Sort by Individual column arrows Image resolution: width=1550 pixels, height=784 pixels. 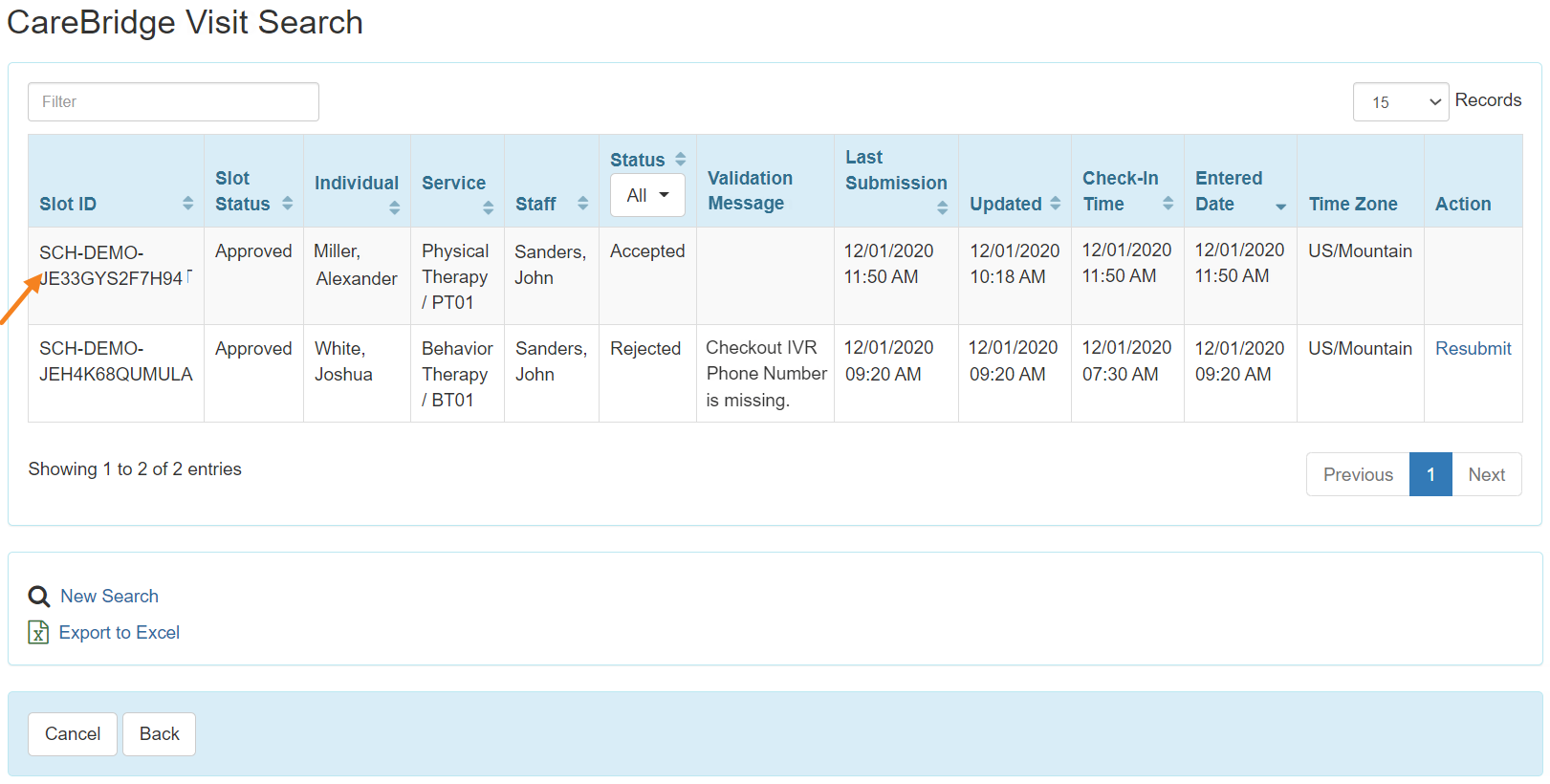point(394,207)
